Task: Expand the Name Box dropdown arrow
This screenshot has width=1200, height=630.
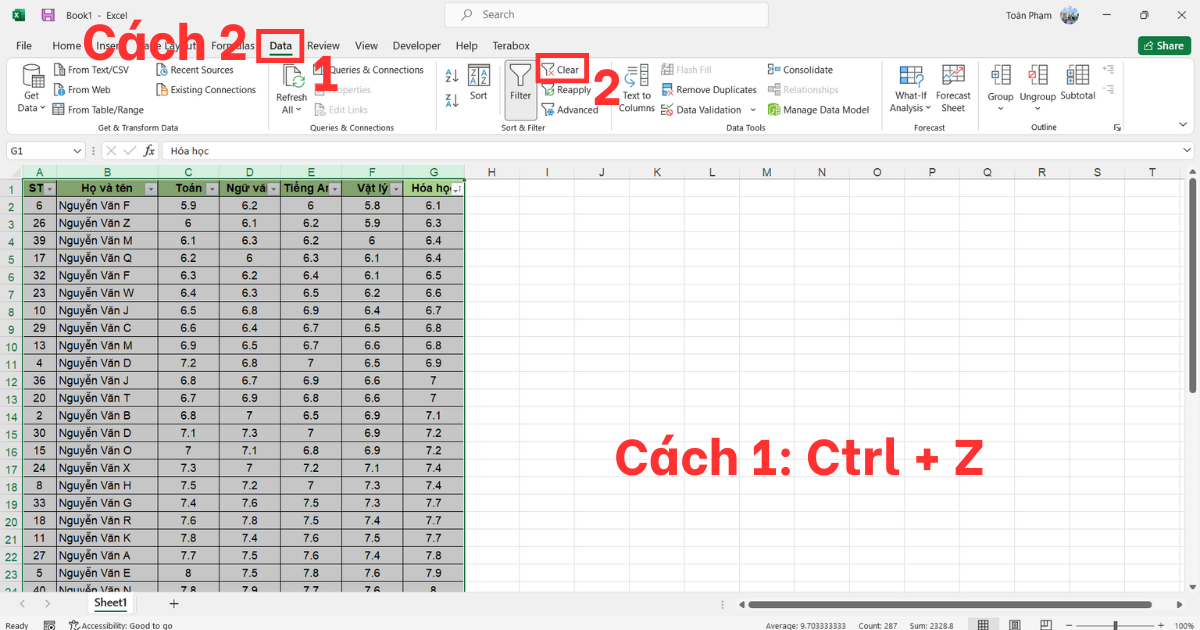Action: click(78, 151)
